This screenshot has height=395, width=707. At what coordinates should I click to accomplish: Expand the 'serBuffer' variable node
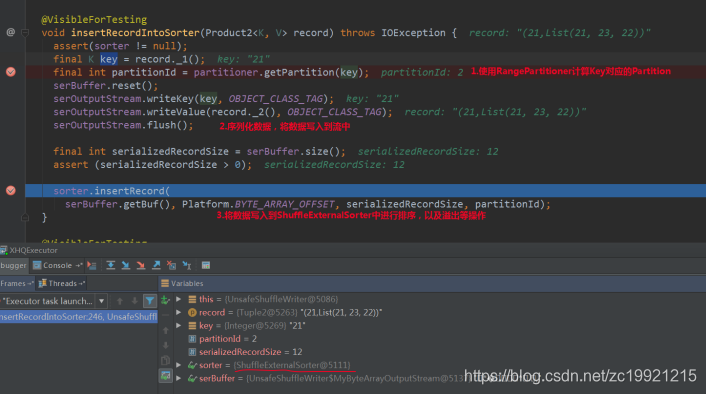179,378
